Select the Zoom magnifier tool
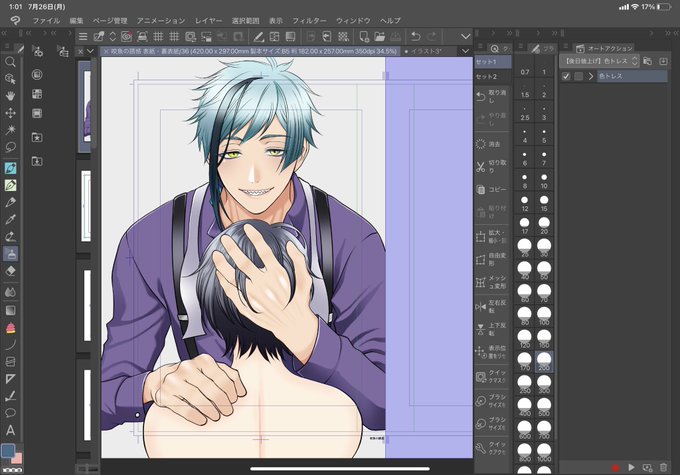Screen dimensions: 680x475 [10, 62]
